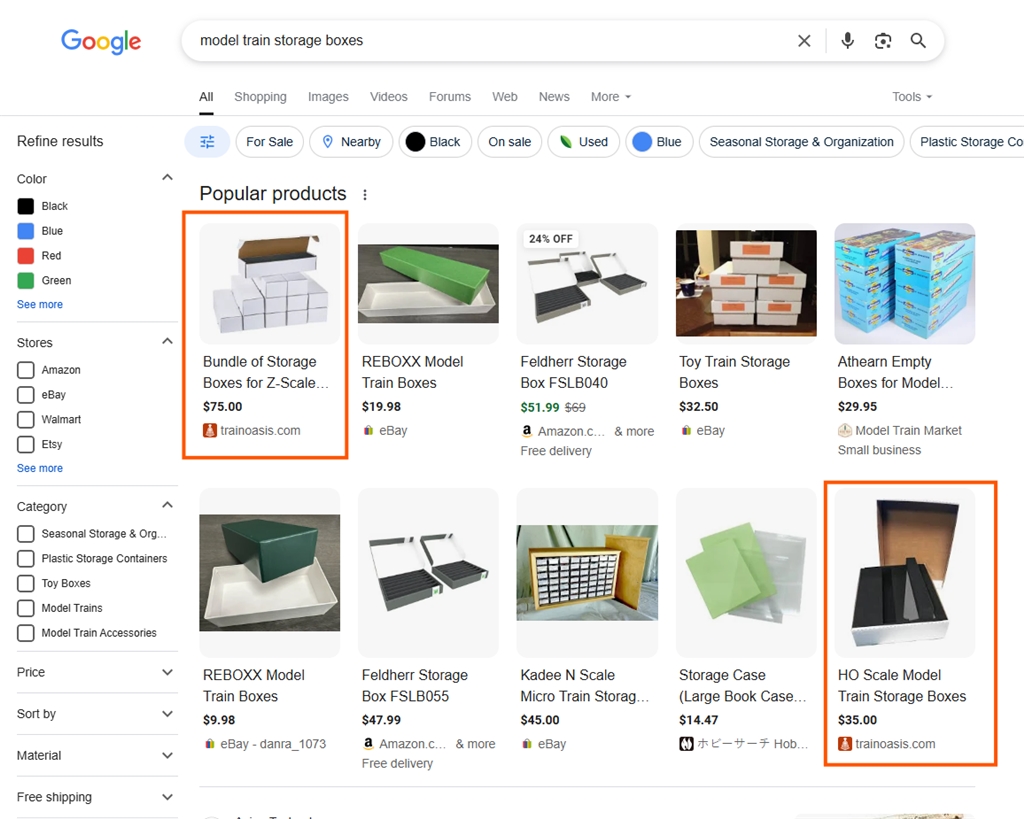Select the Black color chip
The width and height of the screenshot is (1024, 819).
(x=435, y=142)
